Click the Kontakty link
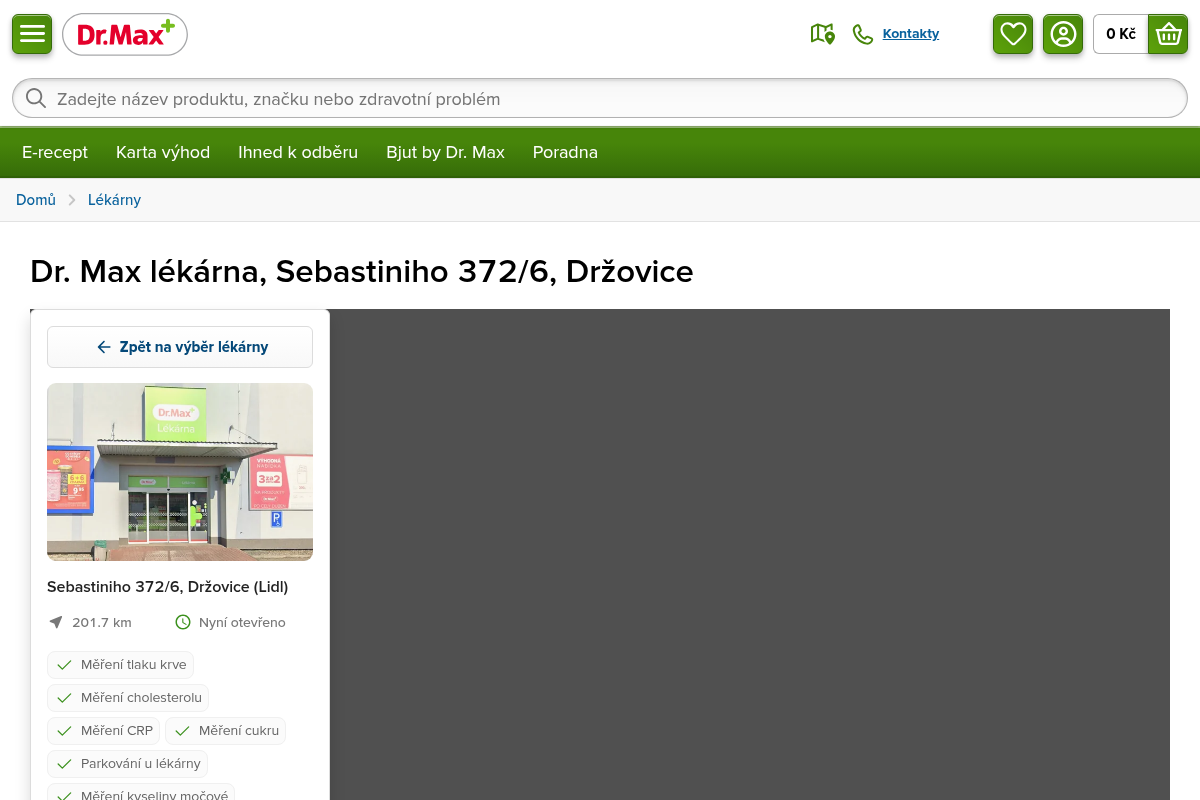 point(911,34)
